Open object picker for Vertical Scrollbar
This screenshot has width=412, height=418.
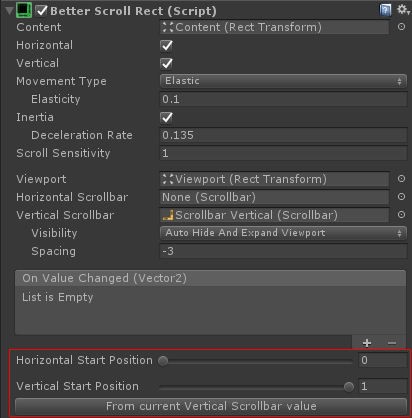click(x=401, y=214)
